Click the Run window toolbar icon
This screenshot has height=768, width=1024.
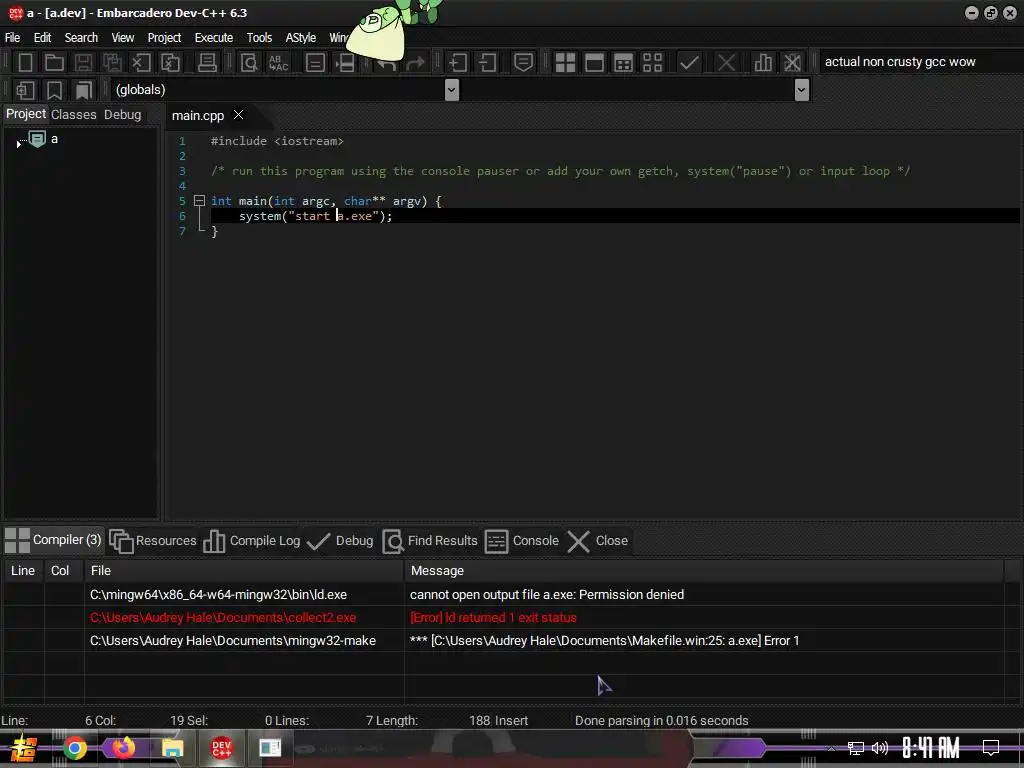click(594, 63)
